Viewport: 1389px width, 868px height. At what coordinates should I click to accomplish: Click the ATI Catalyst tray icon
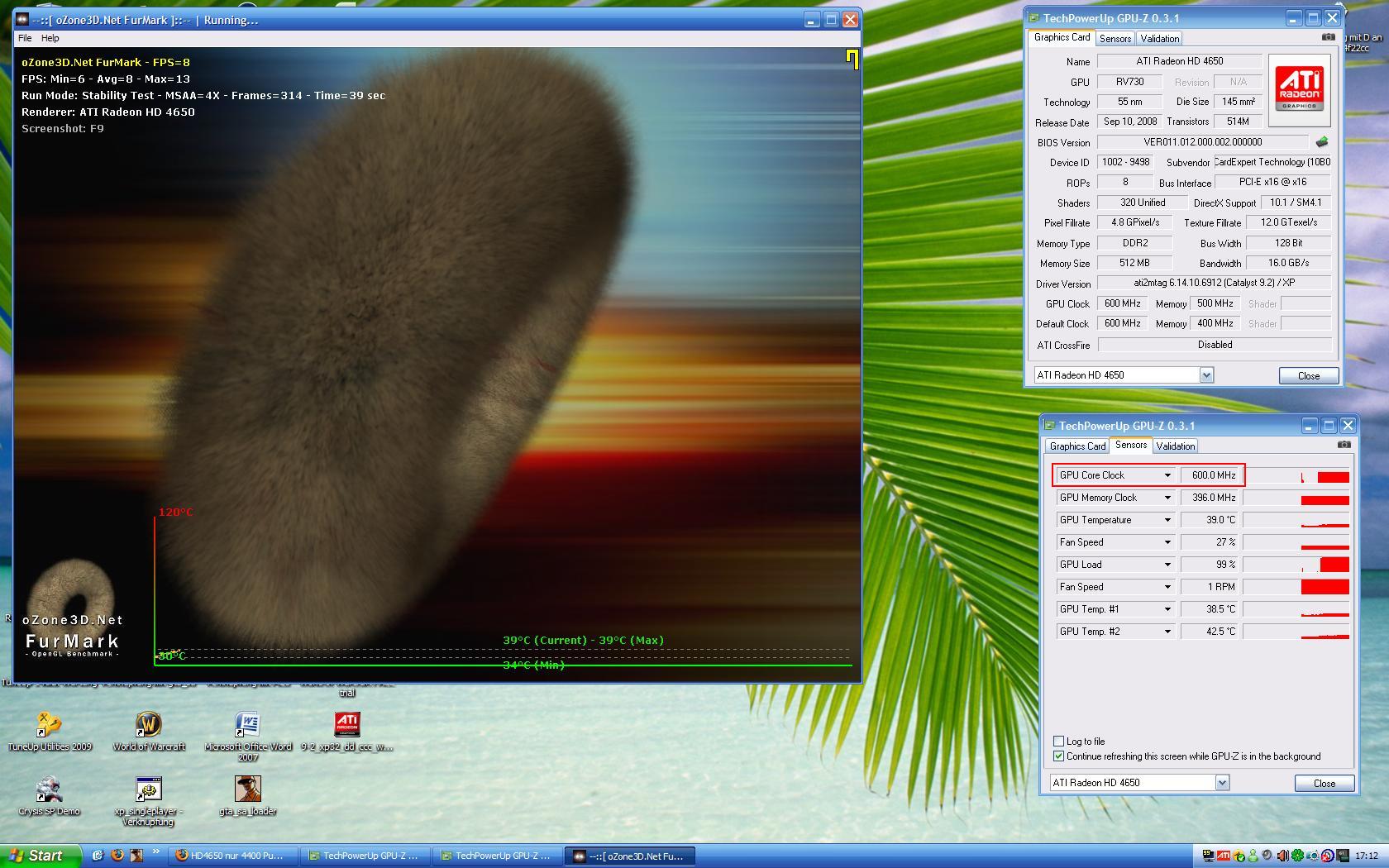1223,856
